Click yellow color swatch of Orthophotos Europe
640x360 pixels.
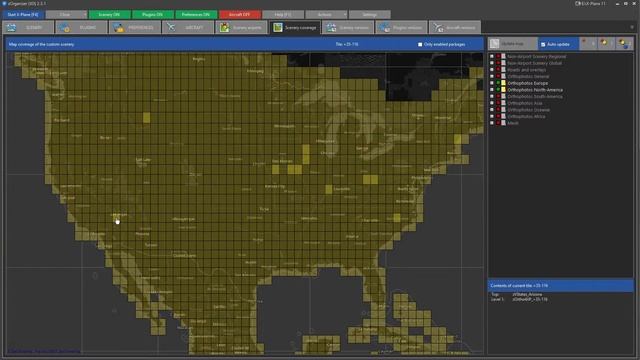click(503, 83)
